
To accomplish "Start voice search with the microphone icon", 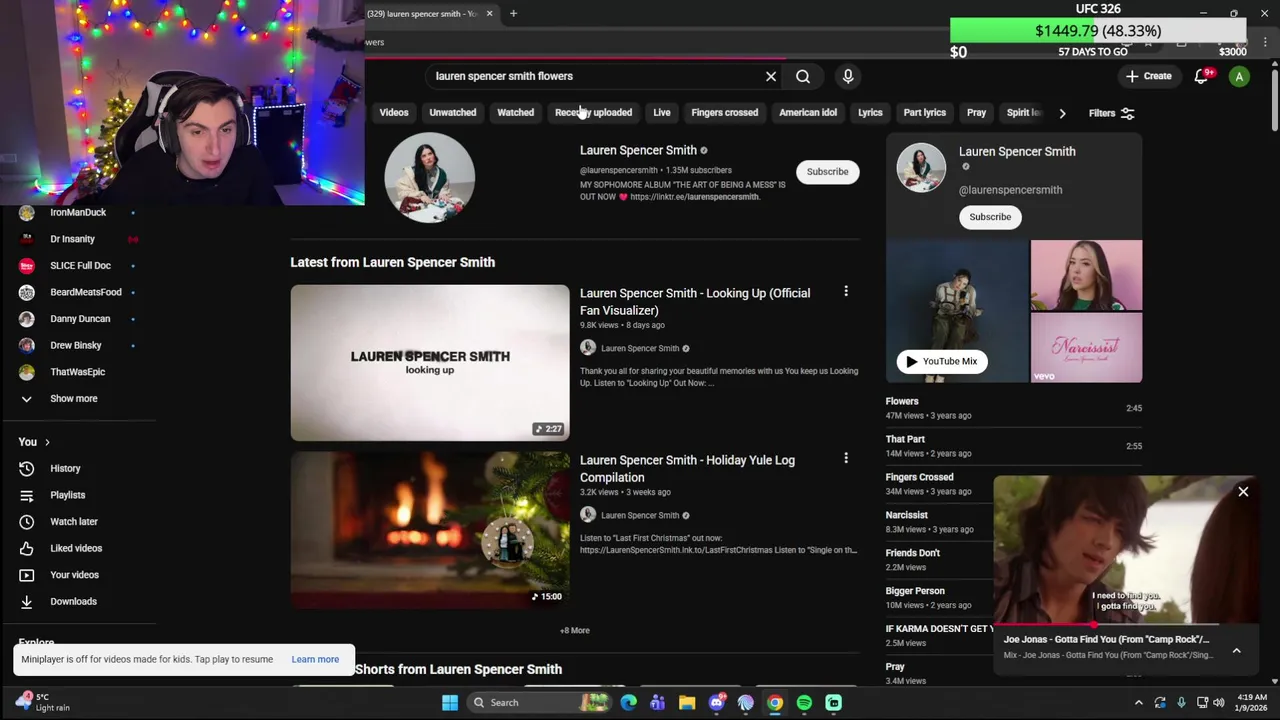I will [848, 76].
